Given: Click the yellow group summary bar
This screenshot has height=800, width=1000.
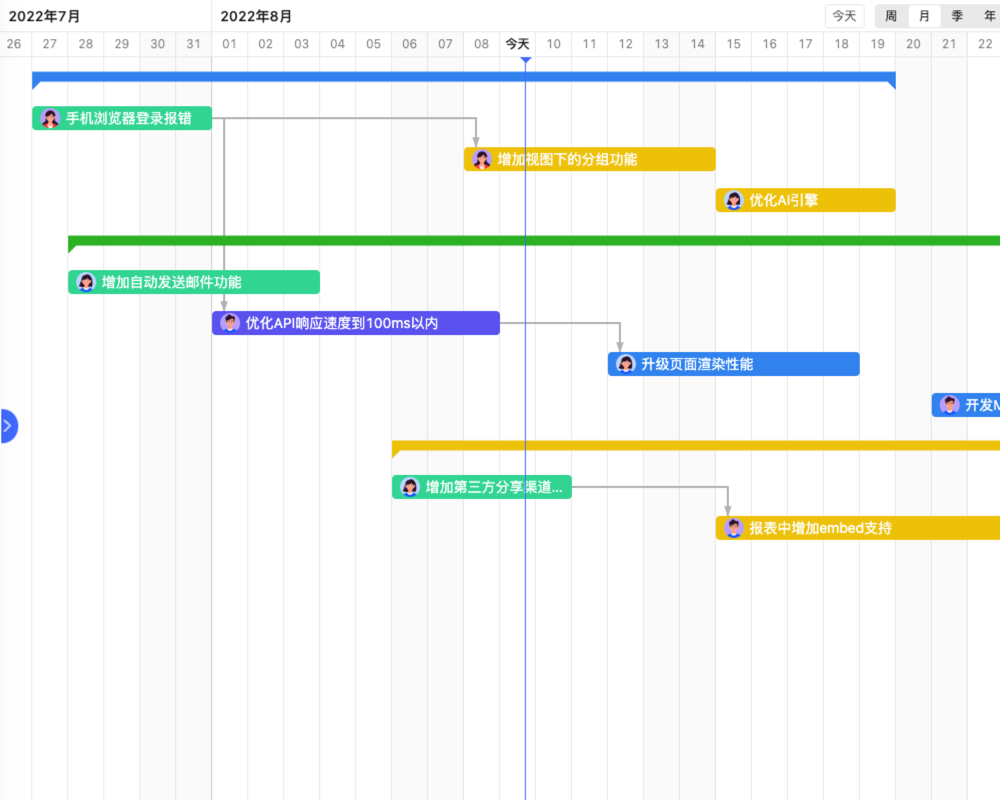Looking at the screenshot, I should [x=690, y=441].
